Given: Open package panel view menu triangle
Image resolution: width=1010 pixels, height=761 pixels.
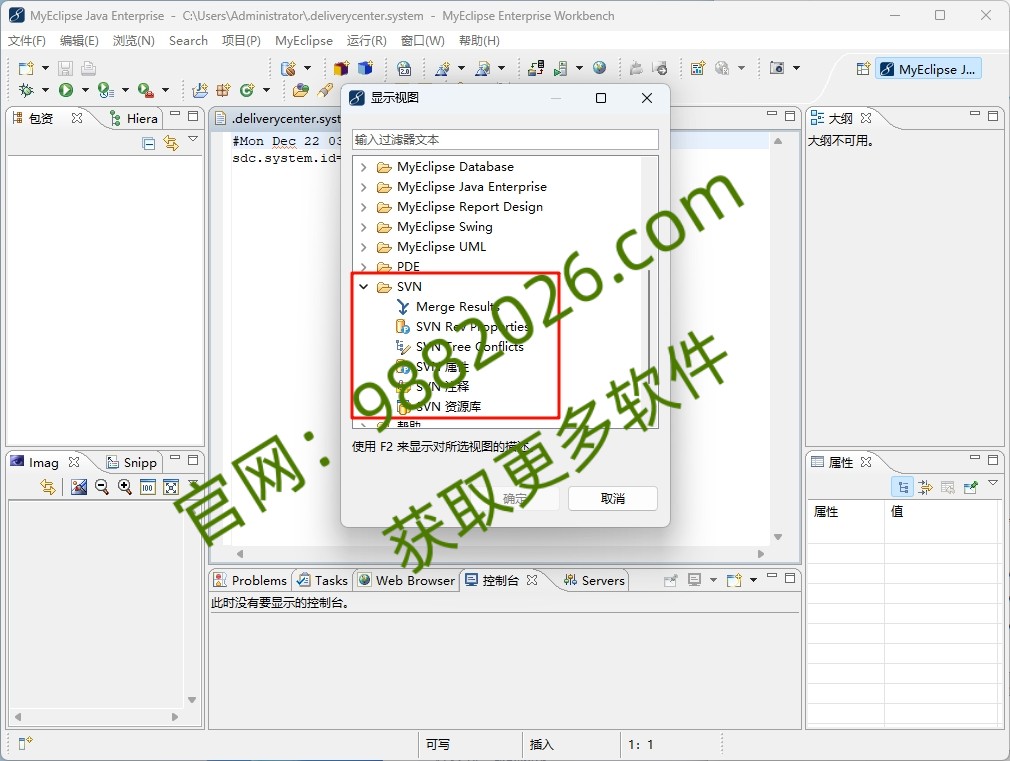Looking at the screenshot, I should pos(193,139).
